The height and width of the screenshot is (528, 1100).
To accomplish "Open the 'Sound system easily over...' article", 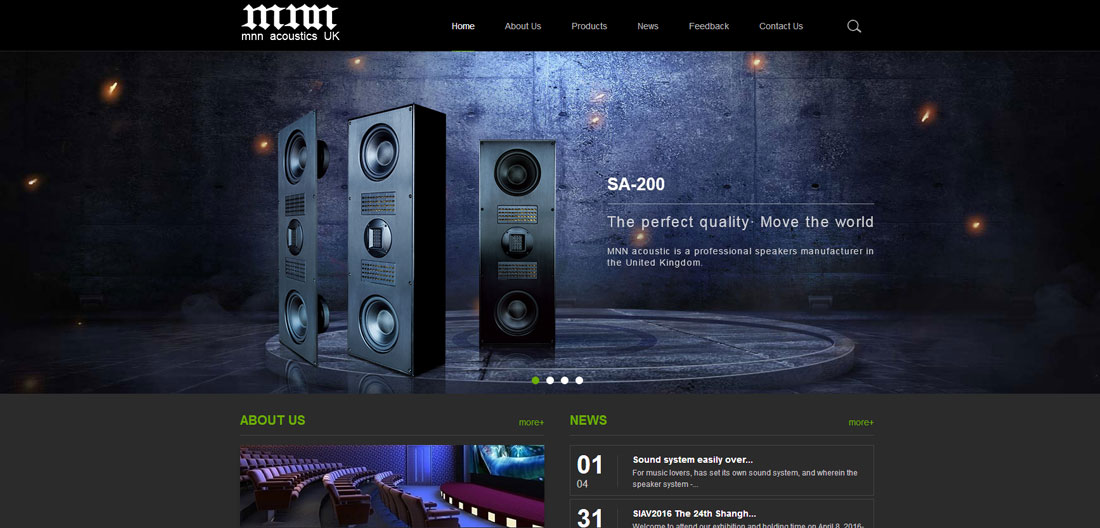I will [693, 460].
